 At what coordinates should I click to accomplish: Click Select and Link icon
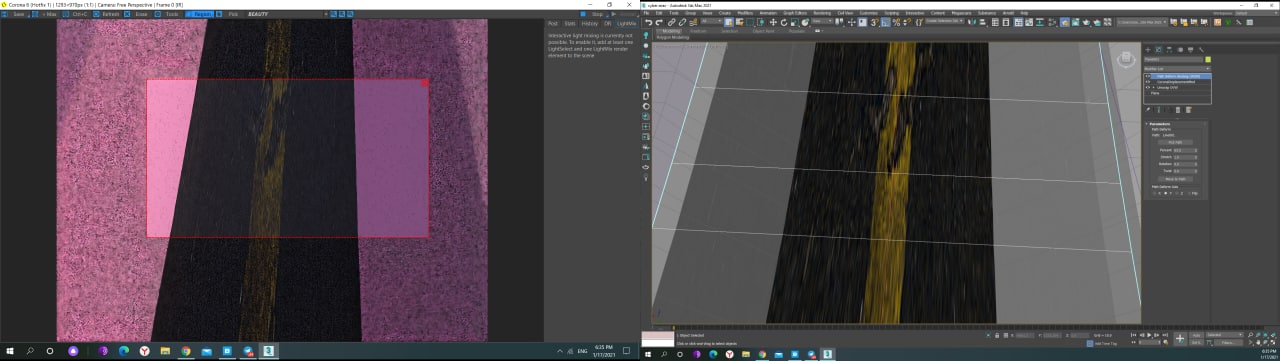tap(671, 22)
